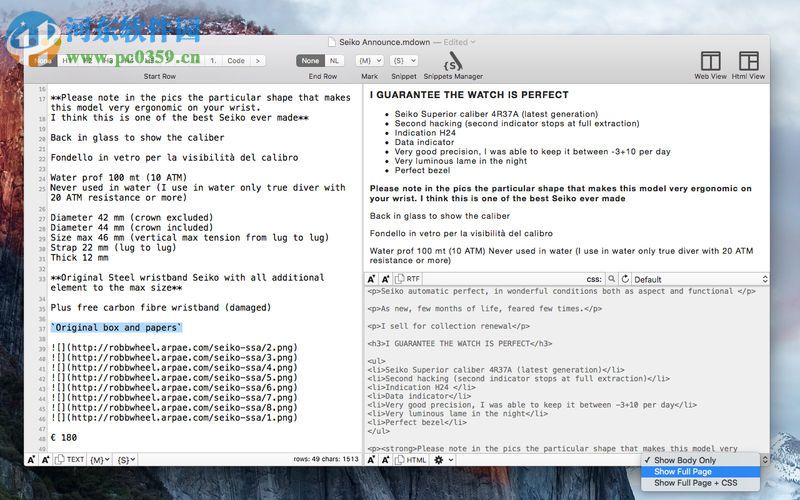Open the Snippets Manager
The height and width of the screenshot is (500, 800).
(x=453, y=65)
